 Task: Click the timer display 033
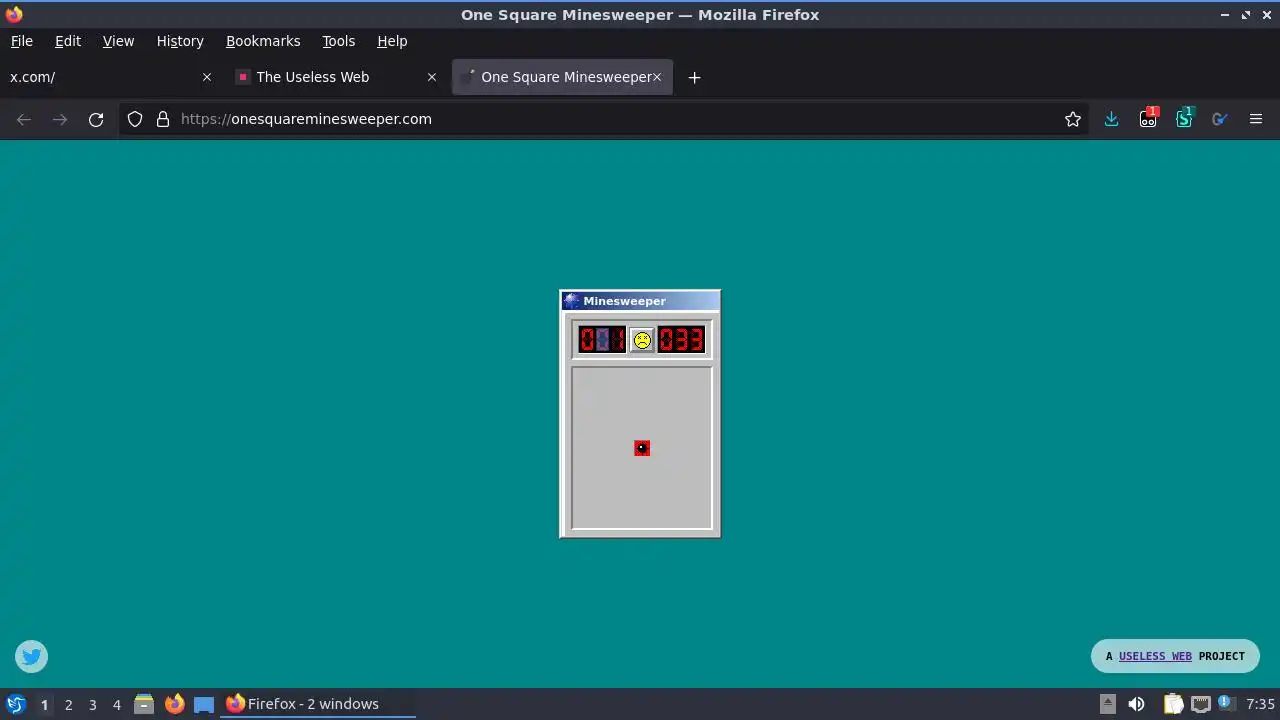point(681,340)
